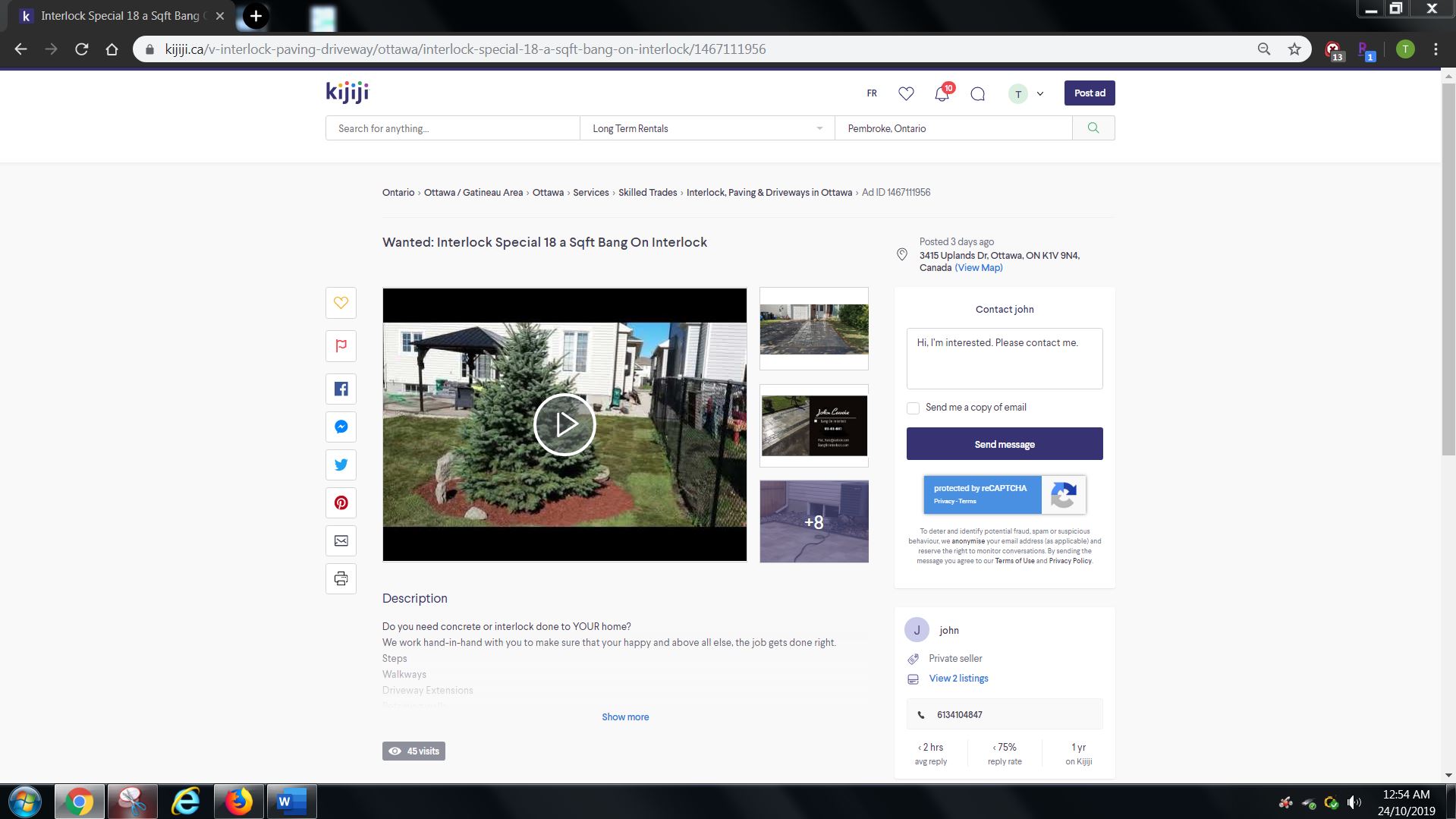Print the ad with printer icon
The image size is (1456, 819).
[x=341, y=579]
